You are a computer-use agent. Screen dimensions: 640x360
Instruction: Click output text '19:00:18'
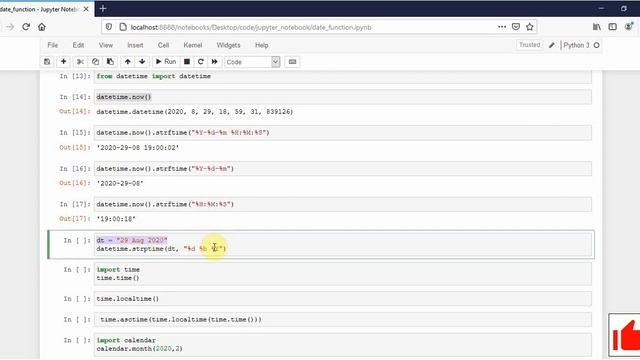116,219
